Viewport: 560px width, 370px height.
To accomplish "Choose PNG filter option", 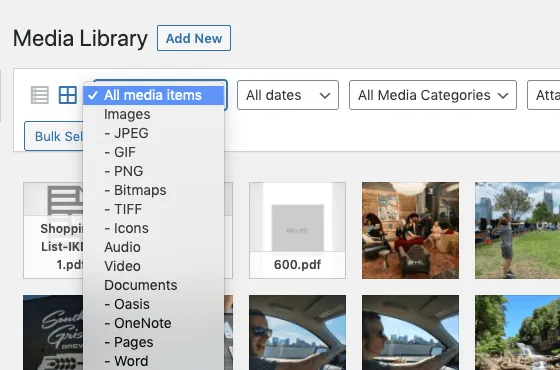I will (154, 171).
